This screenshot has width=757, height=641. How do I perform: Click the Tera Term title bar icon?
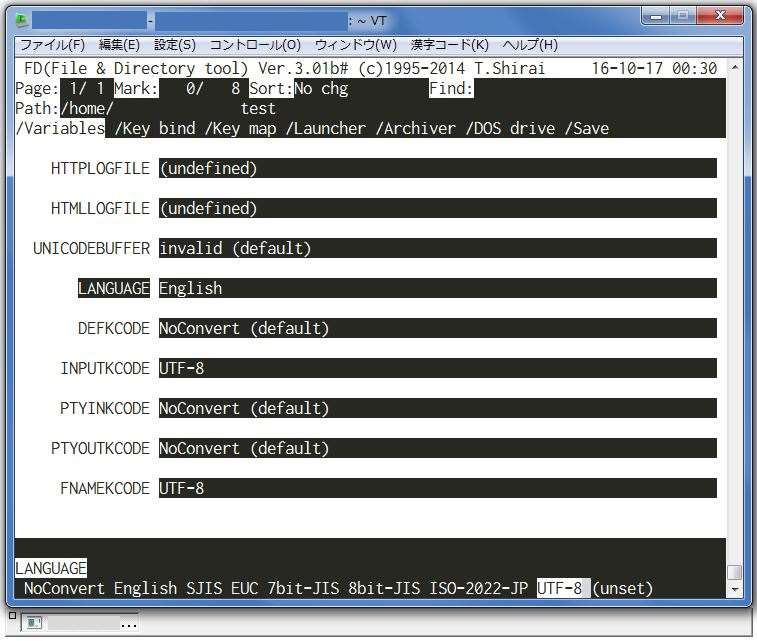point(22,21)
